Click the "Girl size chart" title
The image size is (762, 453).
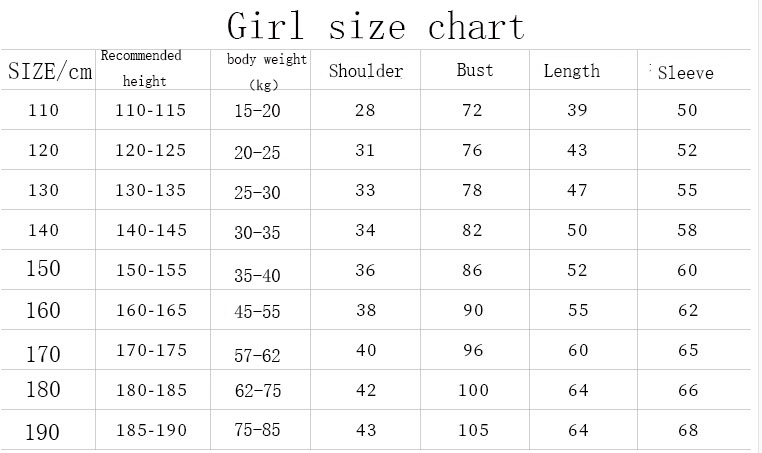375,25
